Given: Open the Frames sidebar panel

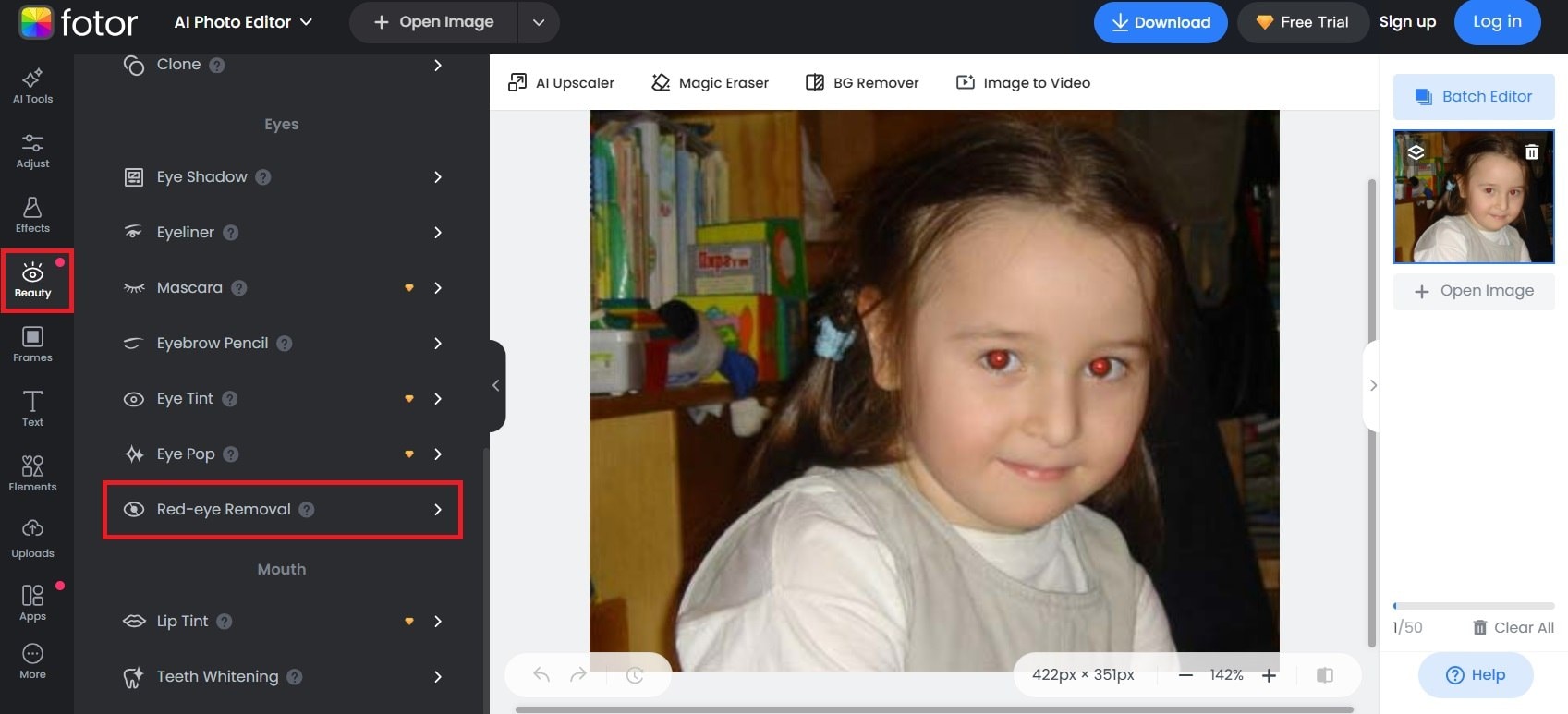Looking at the screenshot, I should 32,344.
